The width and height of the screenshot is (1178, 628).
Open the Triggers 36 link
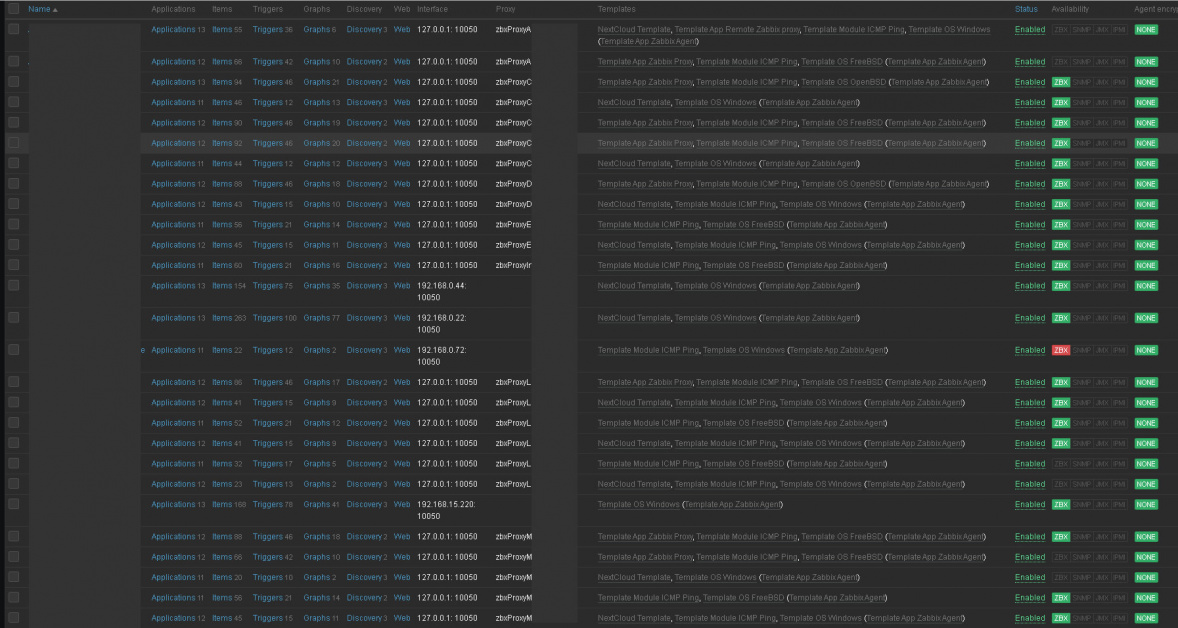[273, 29]
